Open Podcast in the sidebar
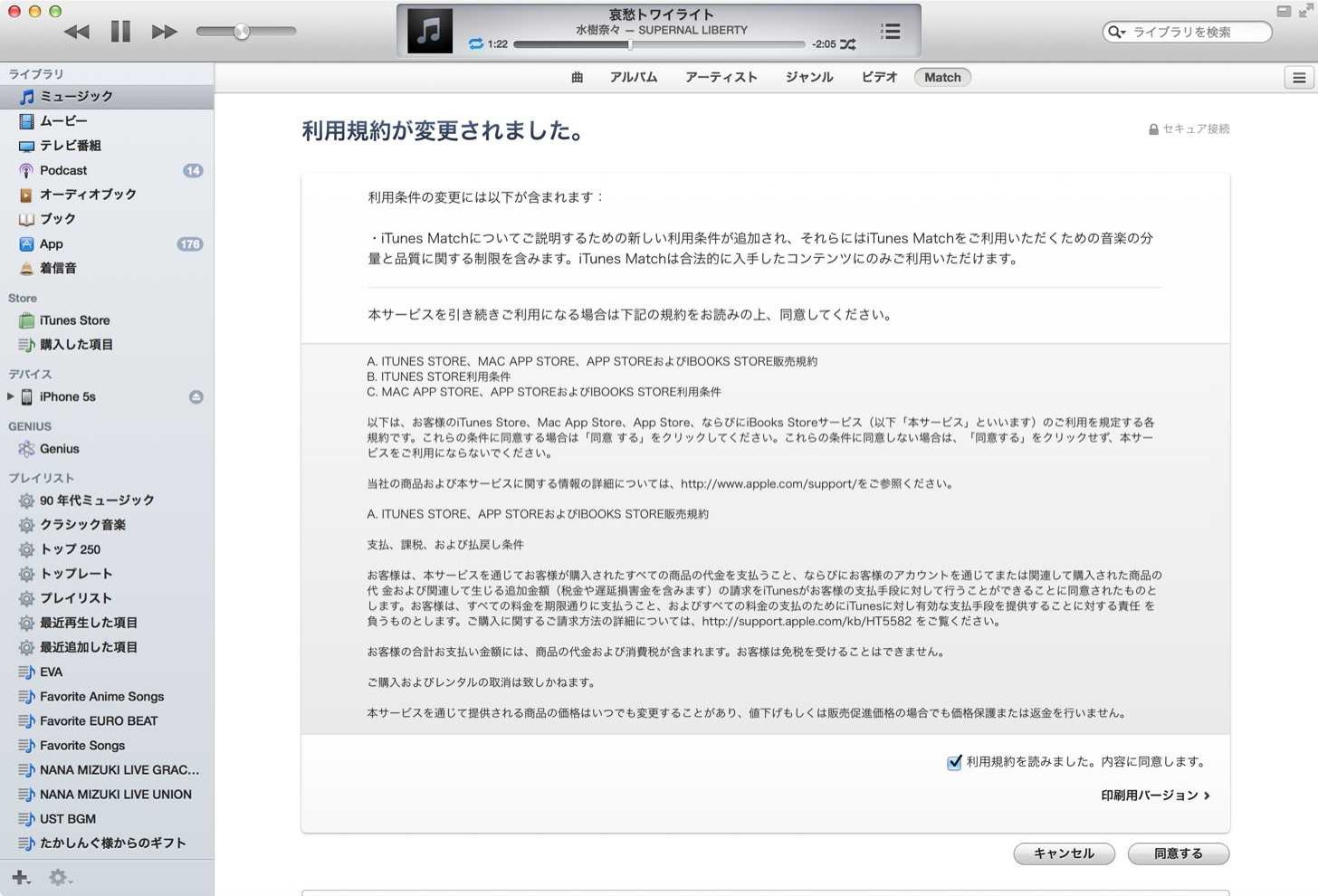The image size is (1318, 896). [107, 170]
